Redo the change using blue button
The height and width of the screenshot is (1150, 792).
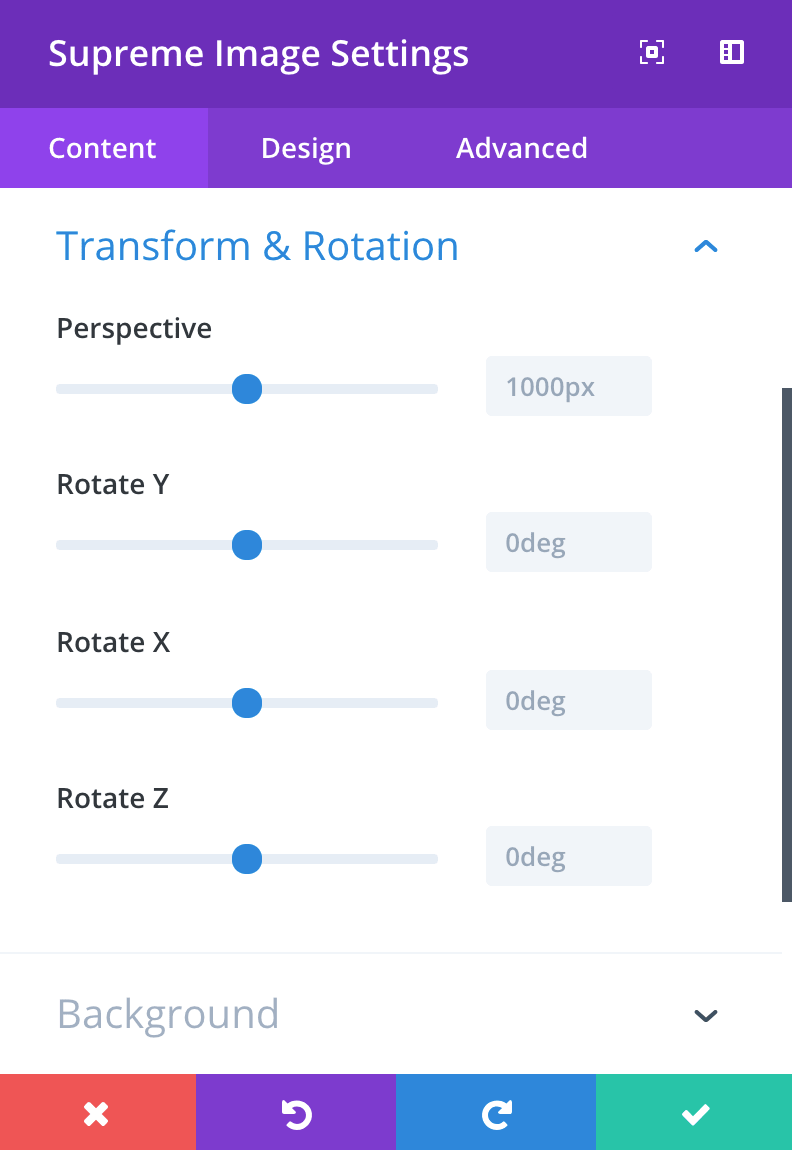point(496,1113)
